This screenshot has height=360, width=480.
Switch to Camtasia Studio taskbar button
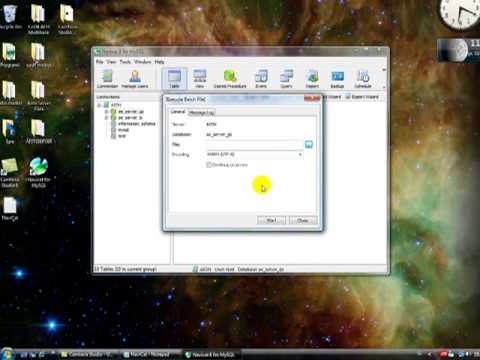(x=88, y=354)
